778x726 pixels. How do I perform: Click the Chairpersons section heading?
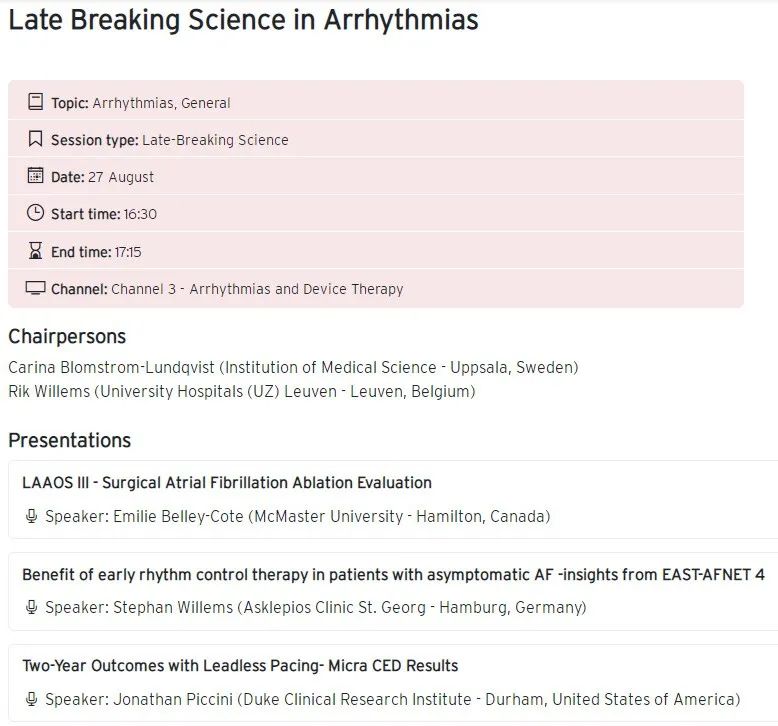67,336
